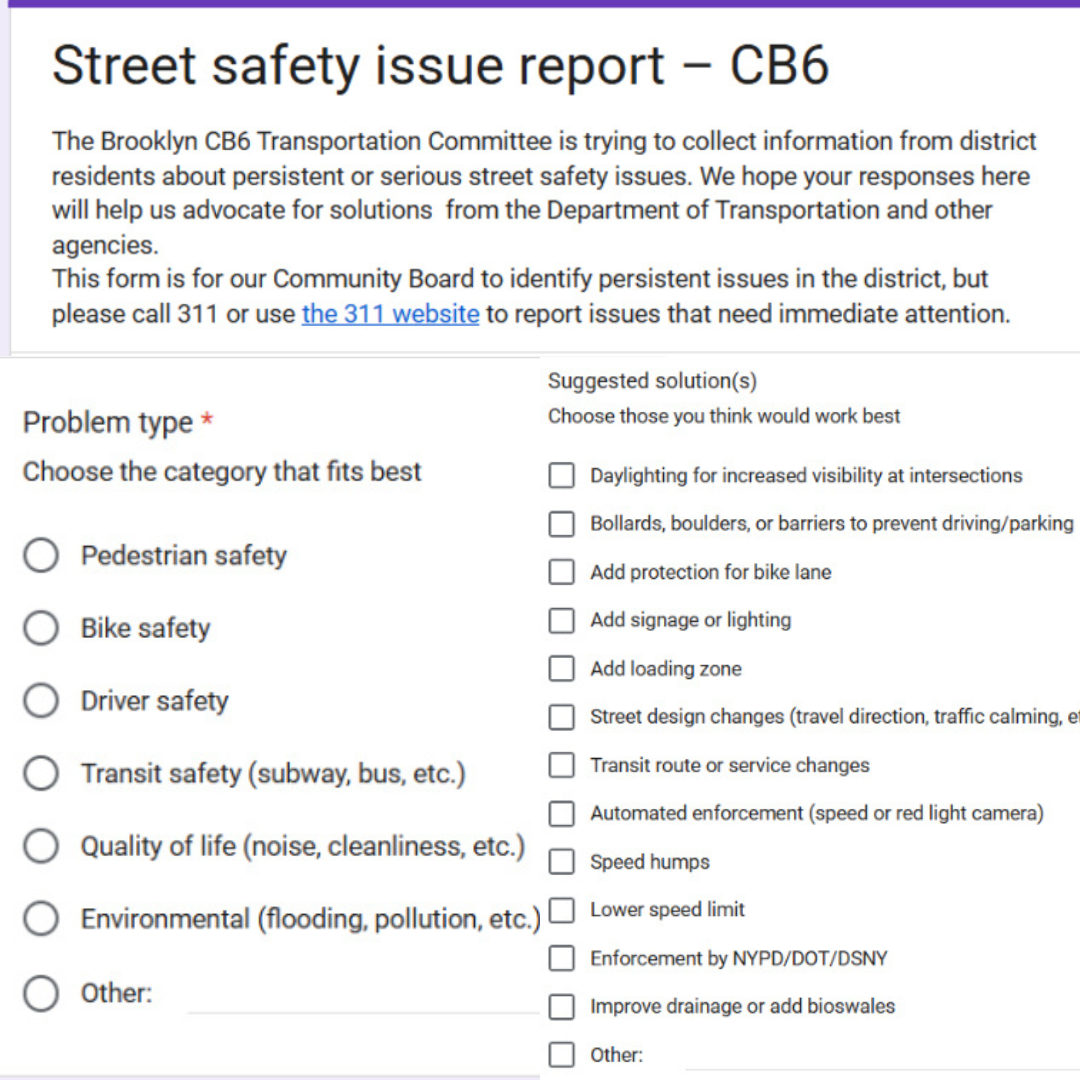Select the Driver safety option
The width and height of the screenshot is (1080, 1080).
pos(41,701)
